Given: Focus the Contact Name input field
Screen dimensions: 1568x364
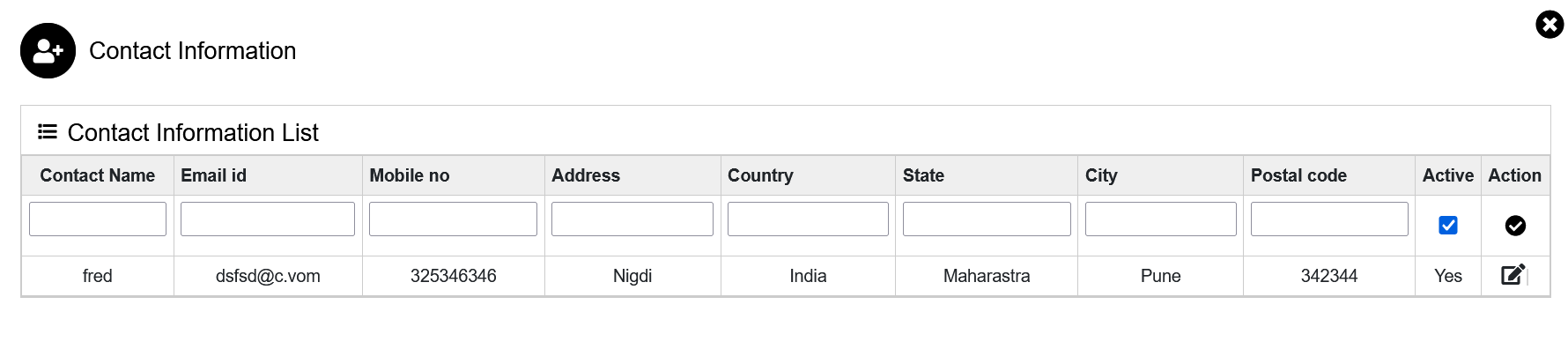Looking at the screenshot, I should (x=98, y=219).
